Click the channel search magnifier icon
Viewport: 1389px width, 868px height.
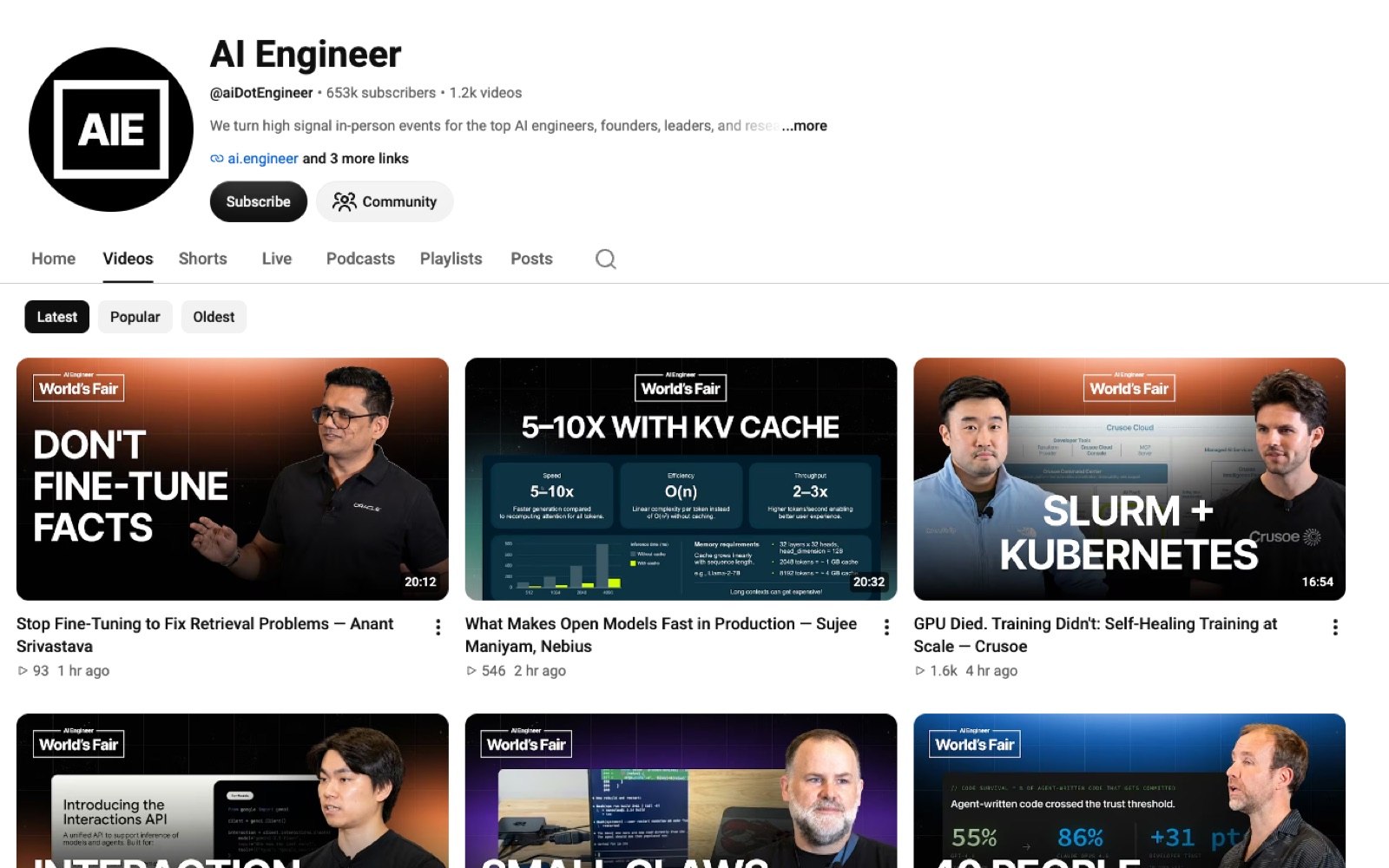coord(606,259)
